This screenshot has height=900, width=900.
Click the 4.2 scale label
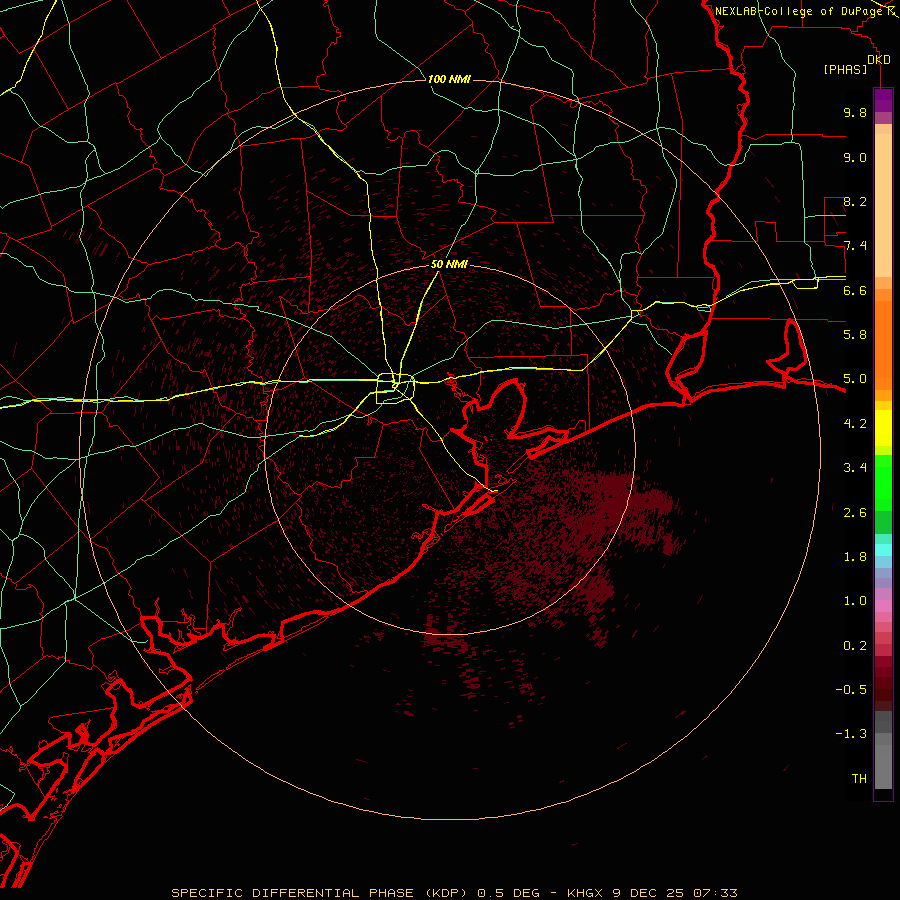click(x=855, y=424)
